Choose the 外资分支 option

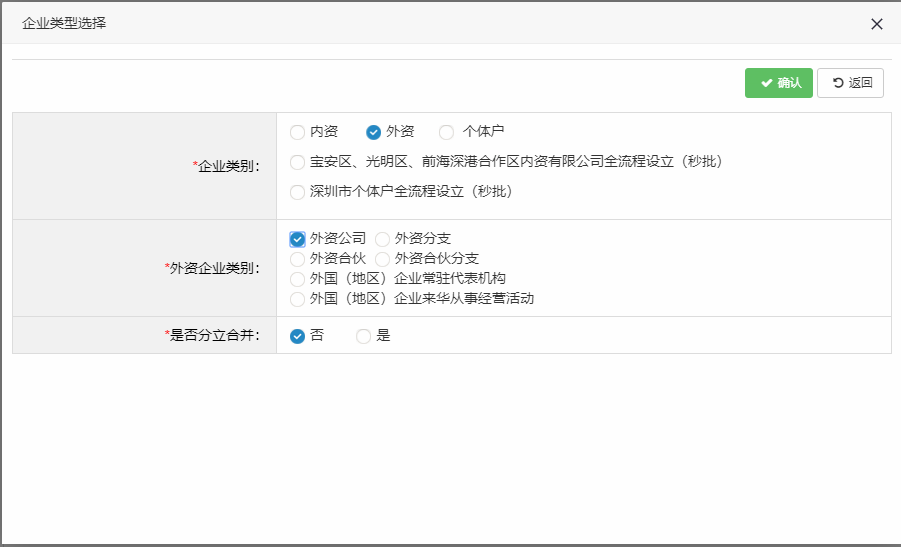(x=382, y=239)
